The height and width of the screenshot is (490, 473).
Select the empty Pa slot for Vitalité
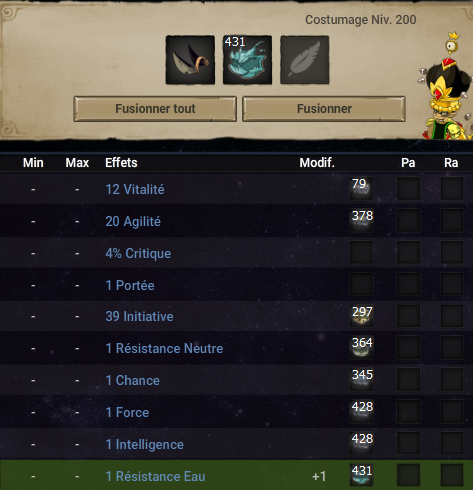point(409,188)
